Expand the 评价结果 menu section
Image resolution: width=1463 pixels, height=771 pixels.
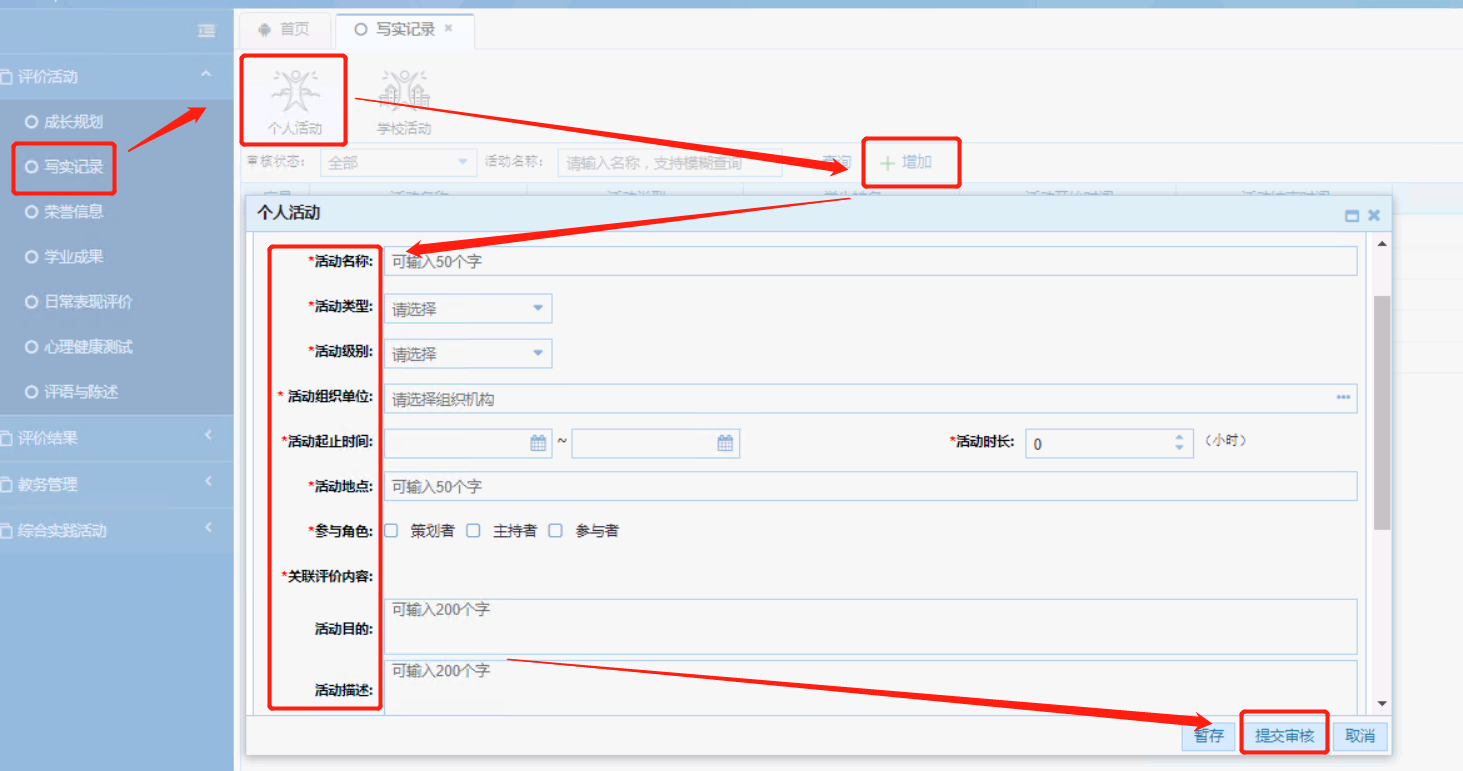tap(208, 435)
